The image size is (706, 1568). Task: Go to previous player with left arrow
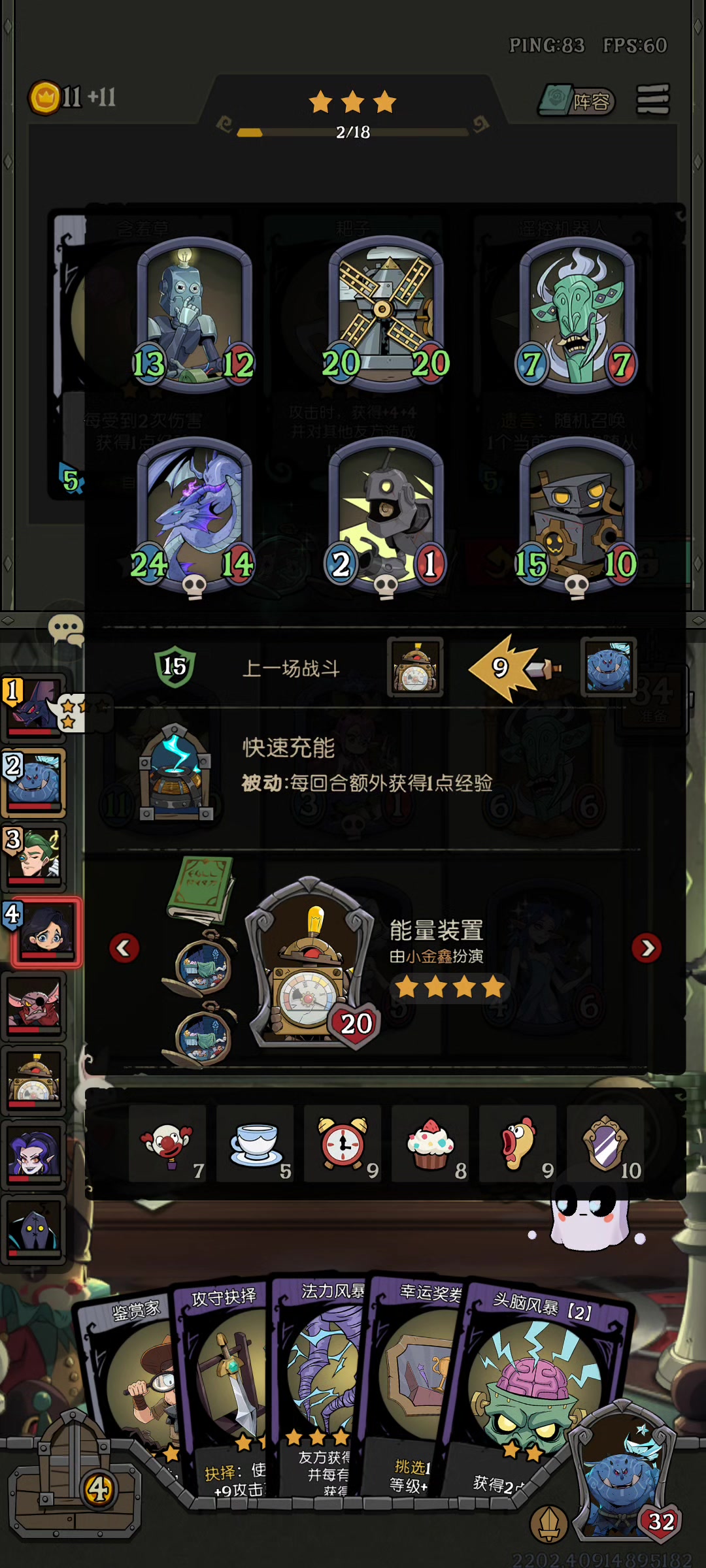pos(124,948)
